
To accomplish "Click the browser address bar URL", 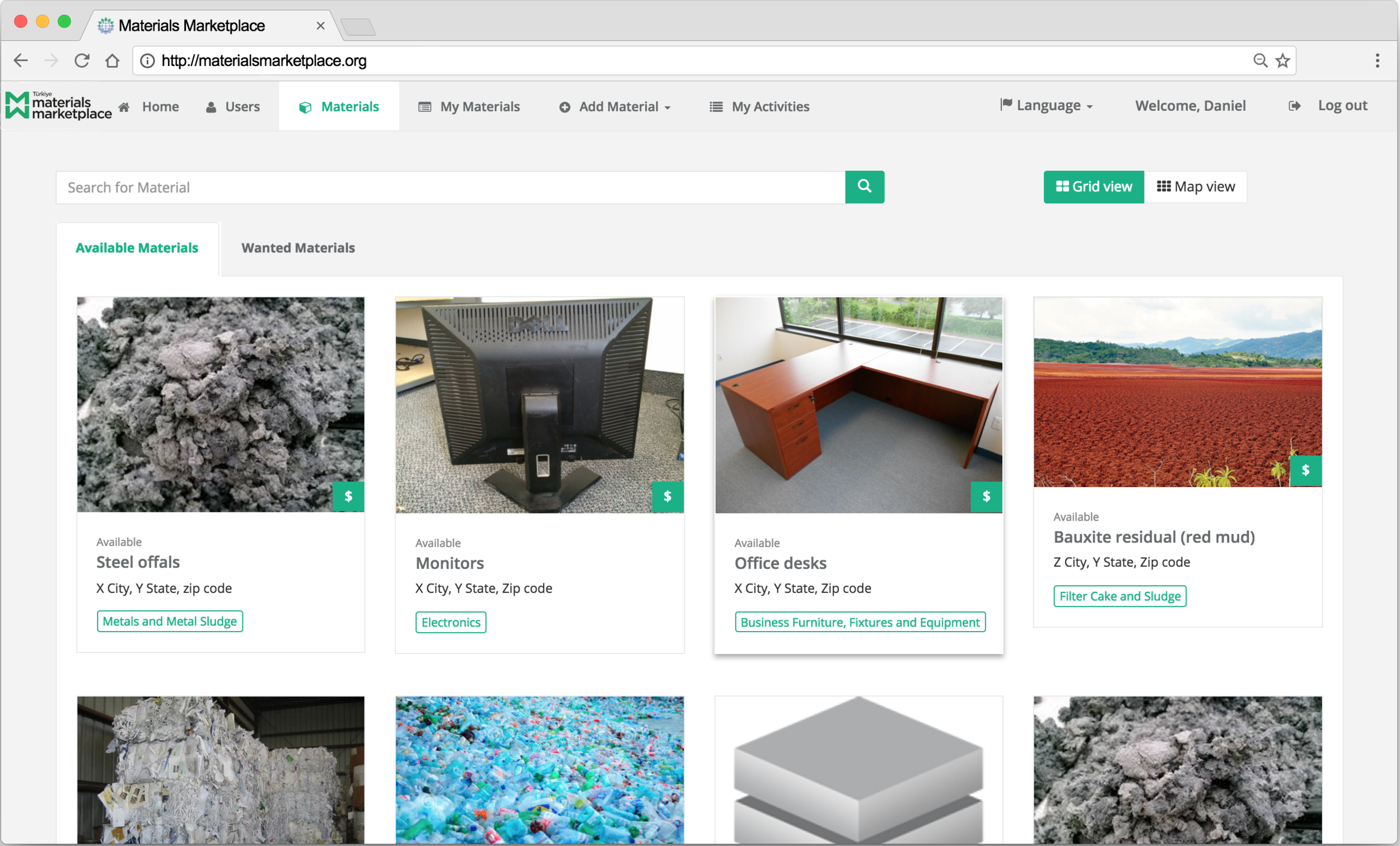I will tap(264, 61).
